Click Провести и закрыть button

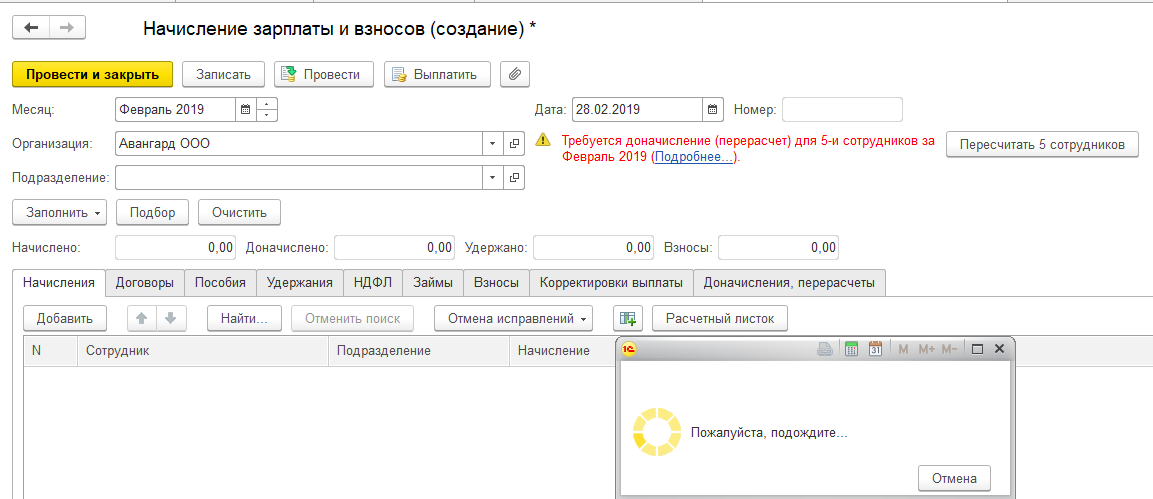point(93,74)
